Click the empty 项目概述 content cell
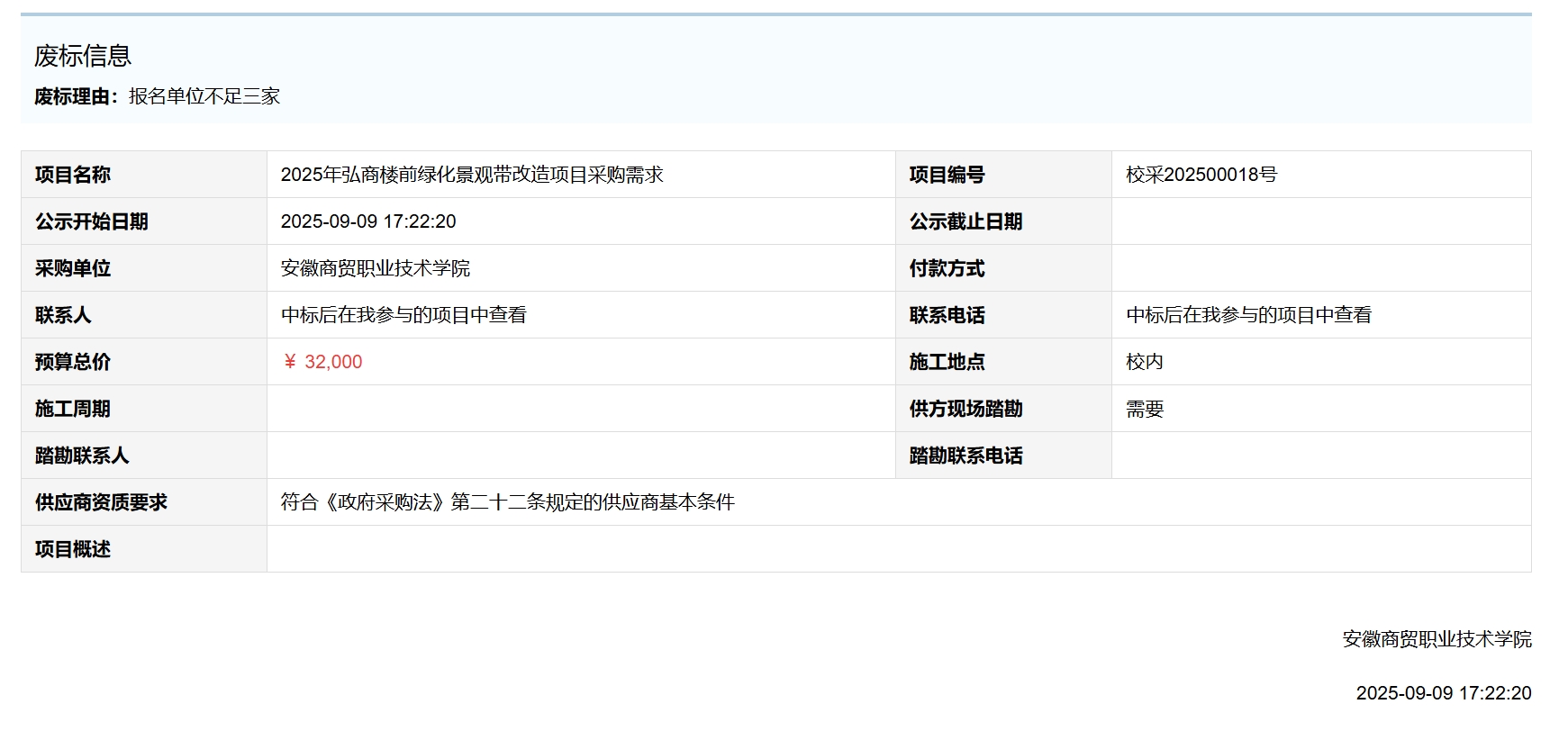Image resolution: width=1568 pixels, height=731 pixels. pos(898,549)
